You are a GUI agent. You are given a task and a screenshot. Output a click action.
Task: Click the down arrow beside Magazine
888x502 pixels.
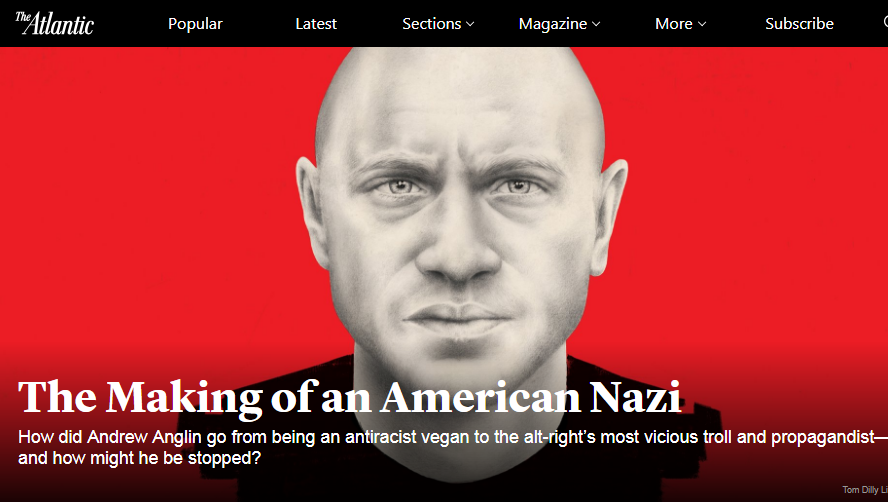click(x=596, y=24)
